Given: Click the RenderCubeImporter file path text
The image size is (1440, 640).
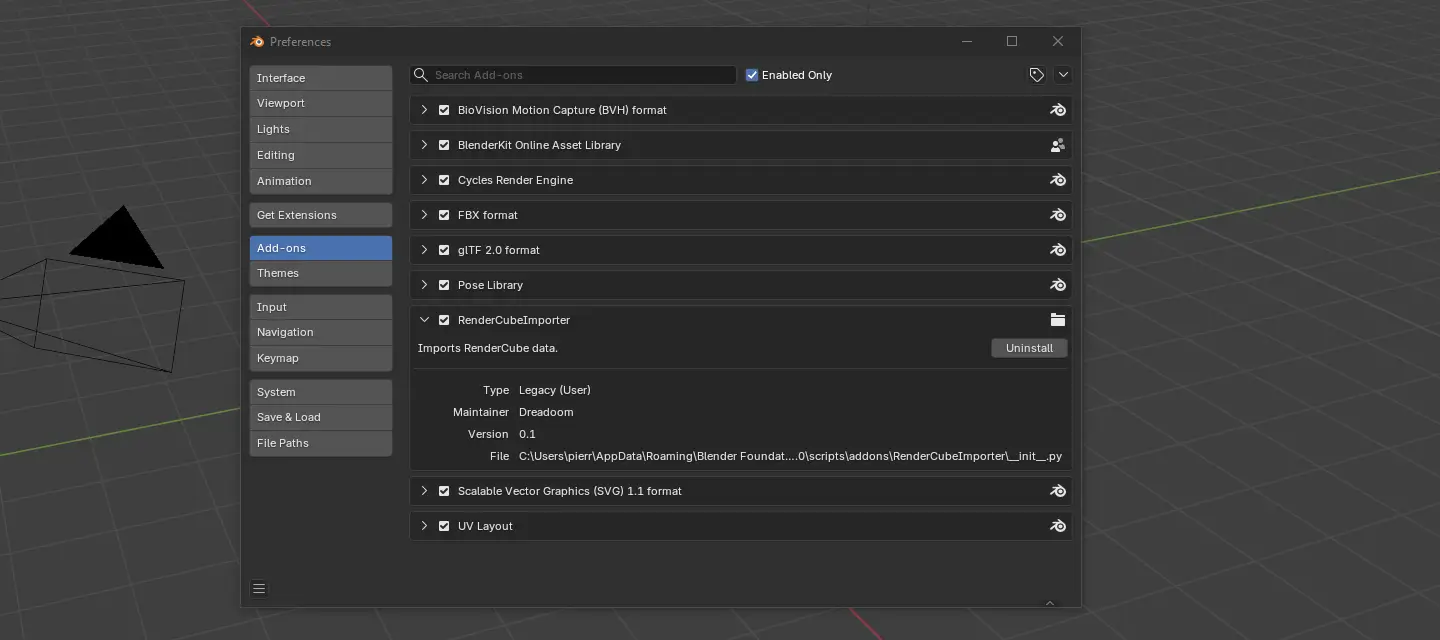Looking at the screenshot, I should pos(790,456).
